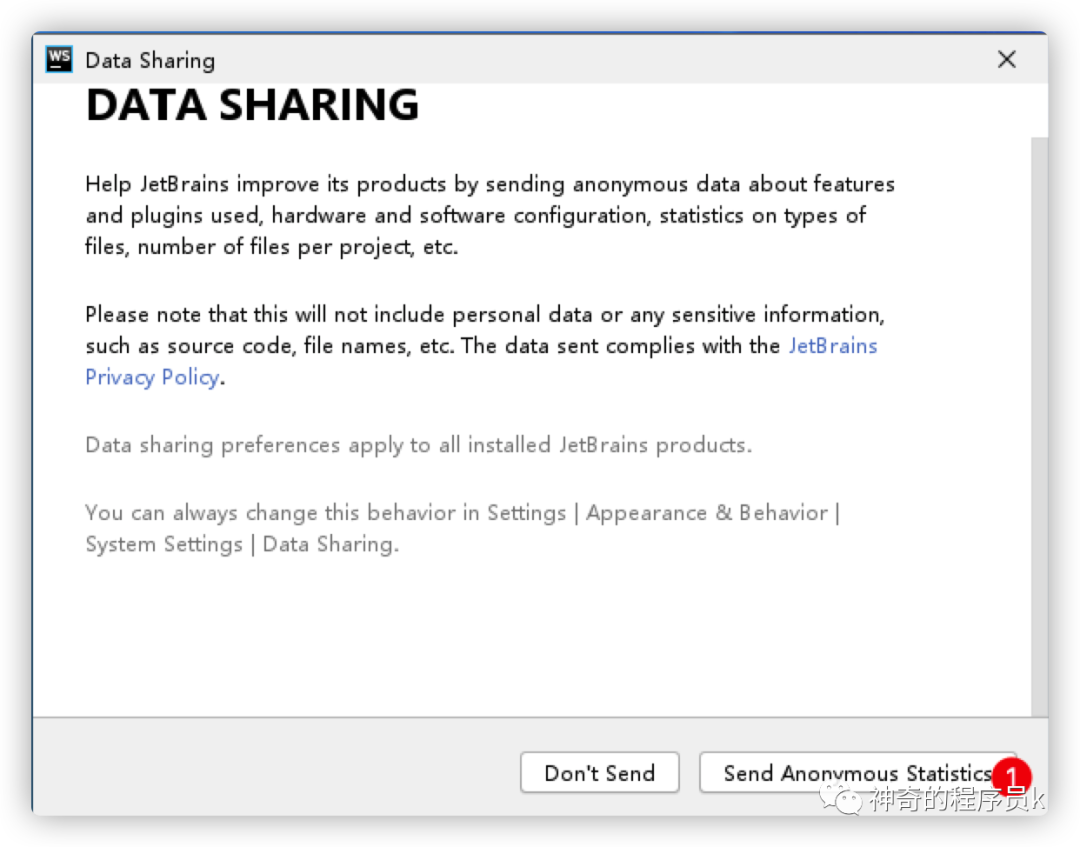This screenshot has width=1080, height=847.
Task: Click the red number 1 badge
Action: [x=1011, y=776]
